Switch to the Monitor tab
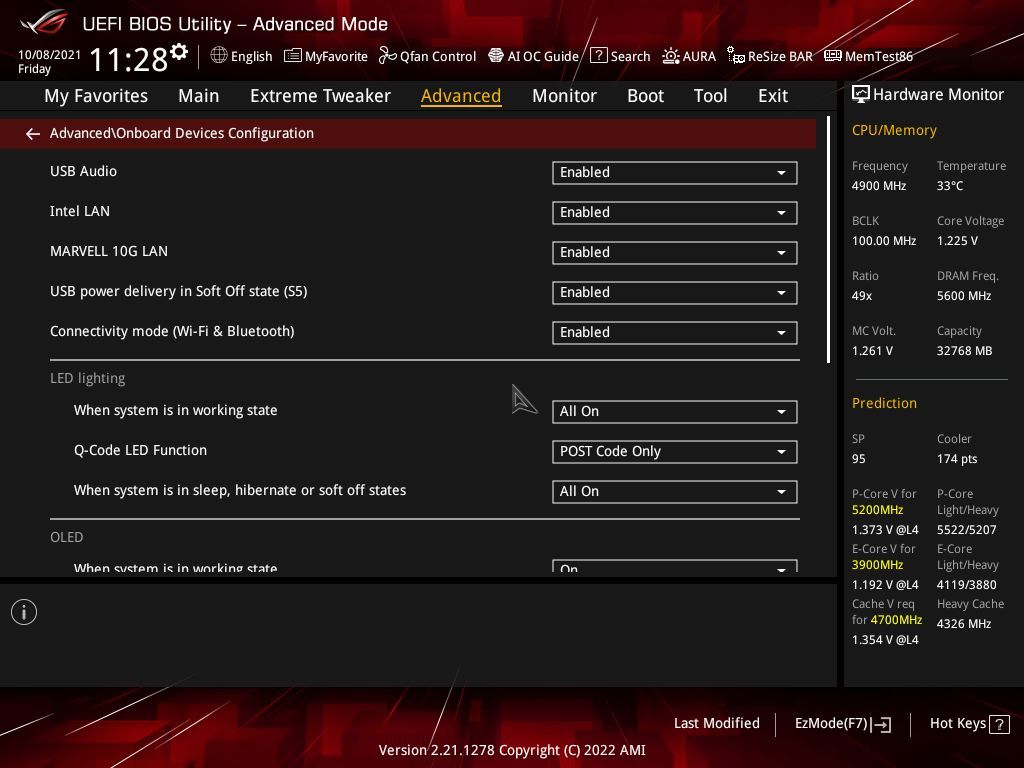 (564, 96)
